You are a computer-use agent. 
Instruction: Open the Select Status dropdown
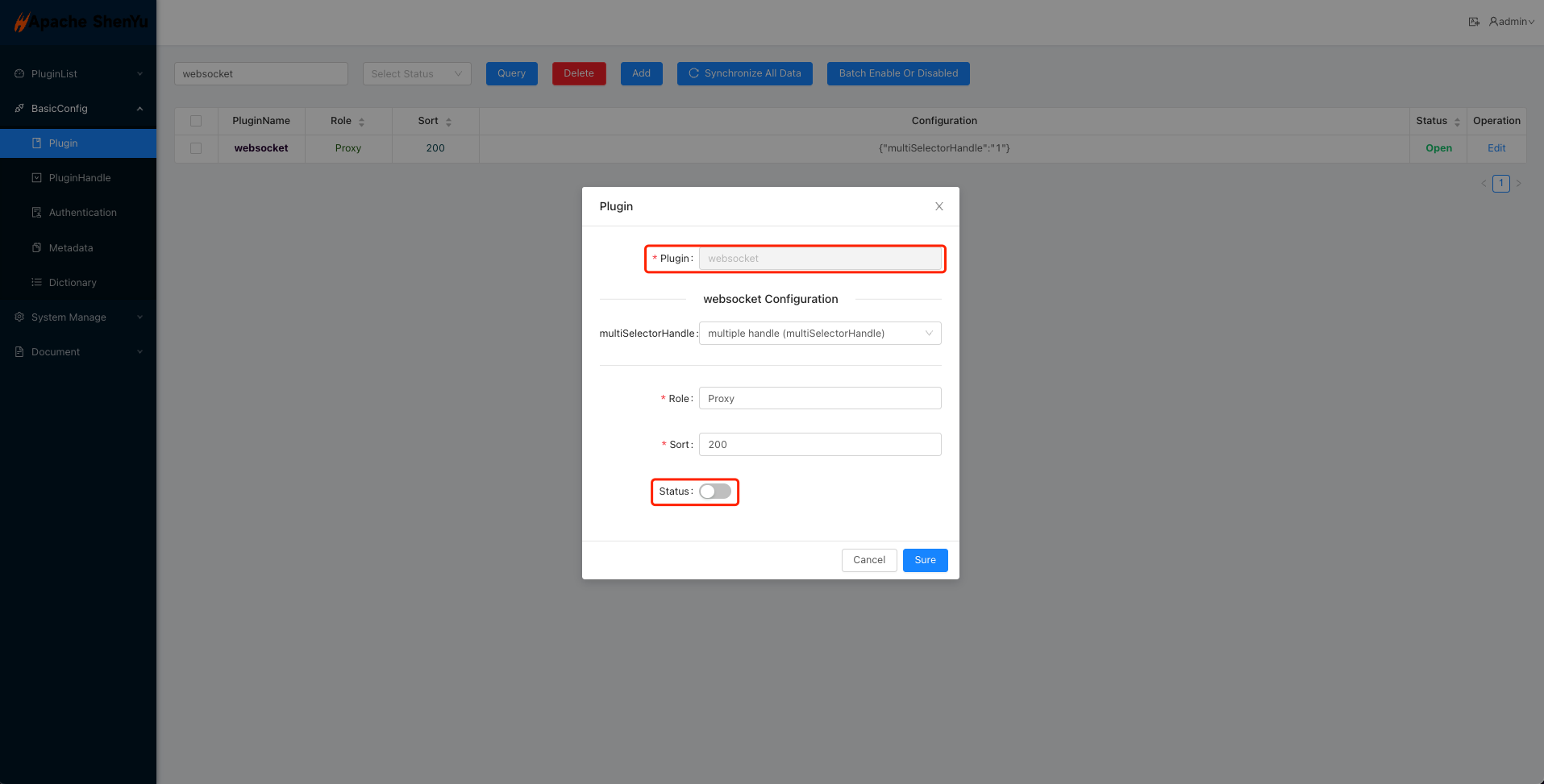tap(416, 73)
